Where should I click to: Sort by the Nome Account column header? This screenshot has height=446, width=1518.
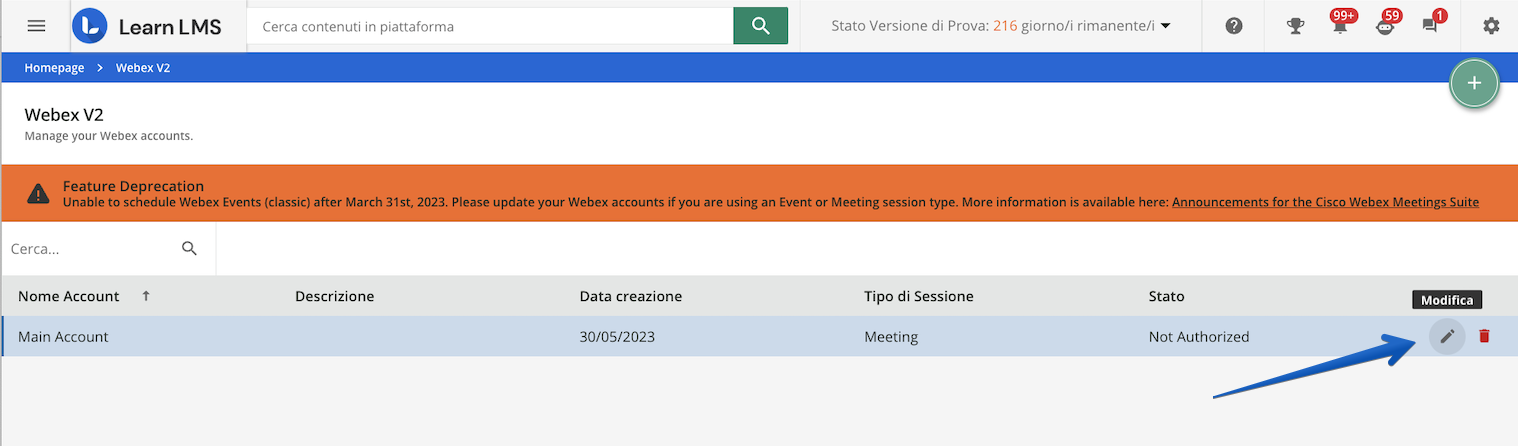tap(68, 296)
